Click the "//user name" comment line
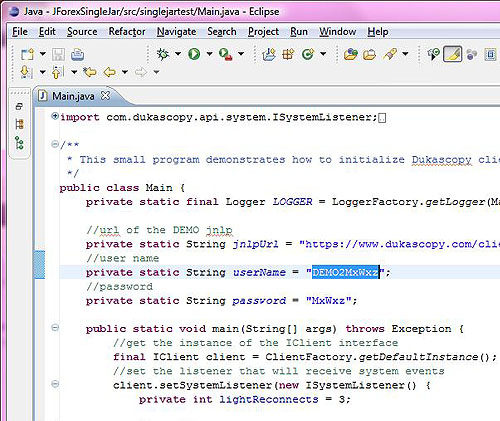500x421 pixels. 122,258
